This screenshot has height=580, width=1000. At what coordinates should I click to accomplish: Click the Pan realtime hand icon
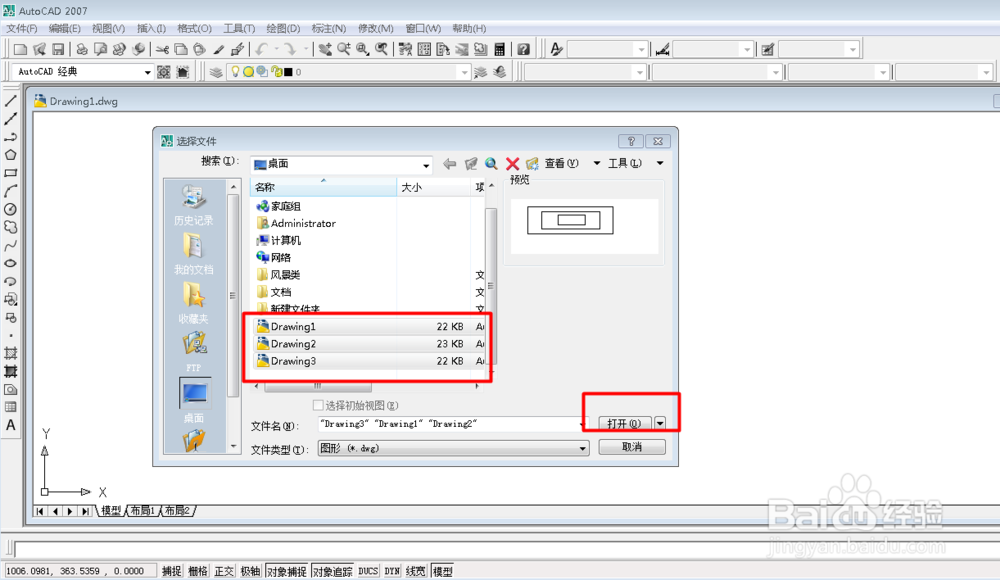pyautogui.click(x=325, y=49)
